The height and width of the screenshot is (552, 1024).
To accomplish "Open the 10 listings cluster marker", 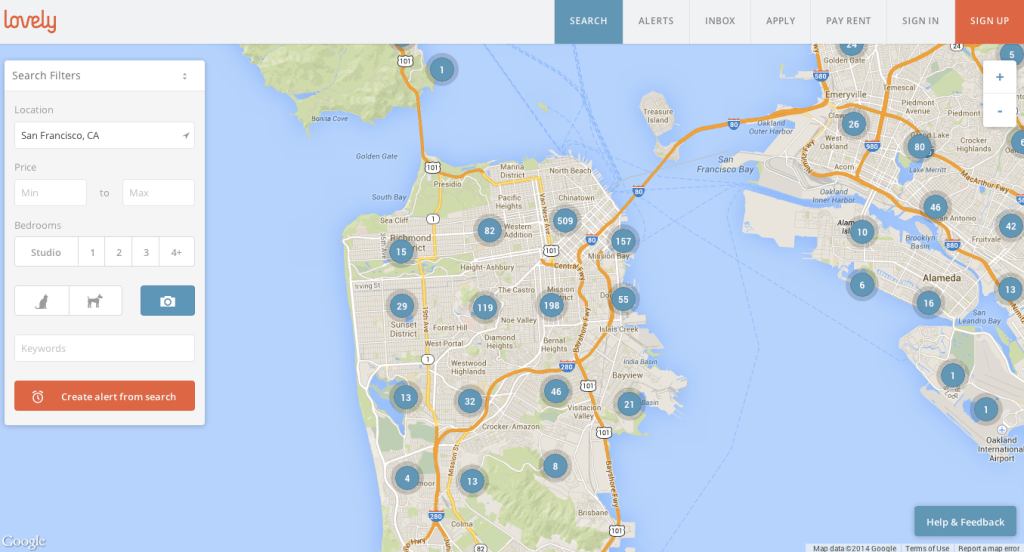I will (x=862, y=232).
